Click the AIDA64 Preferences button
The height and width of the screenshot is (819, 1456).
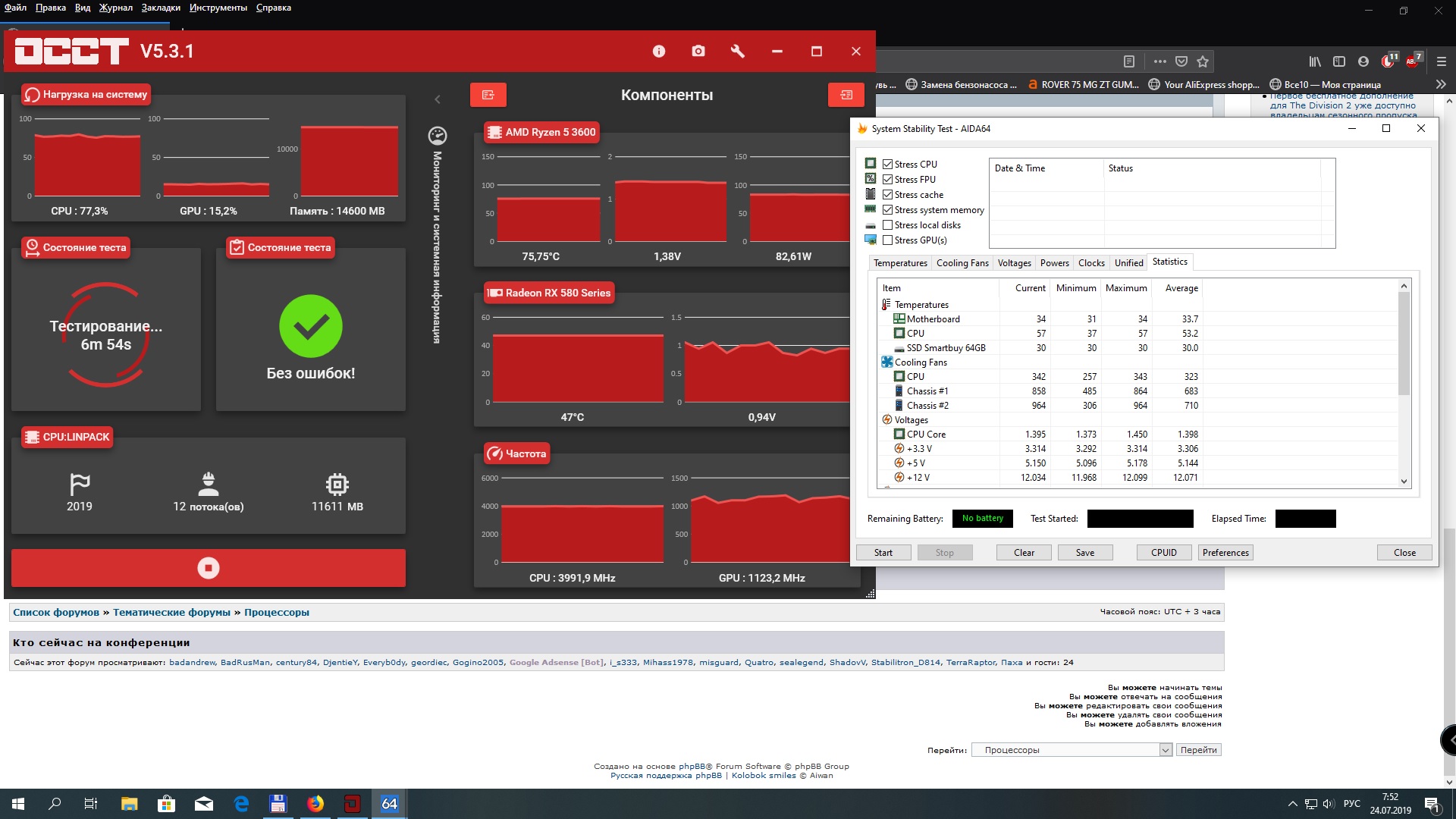[x=1225, y=553]
